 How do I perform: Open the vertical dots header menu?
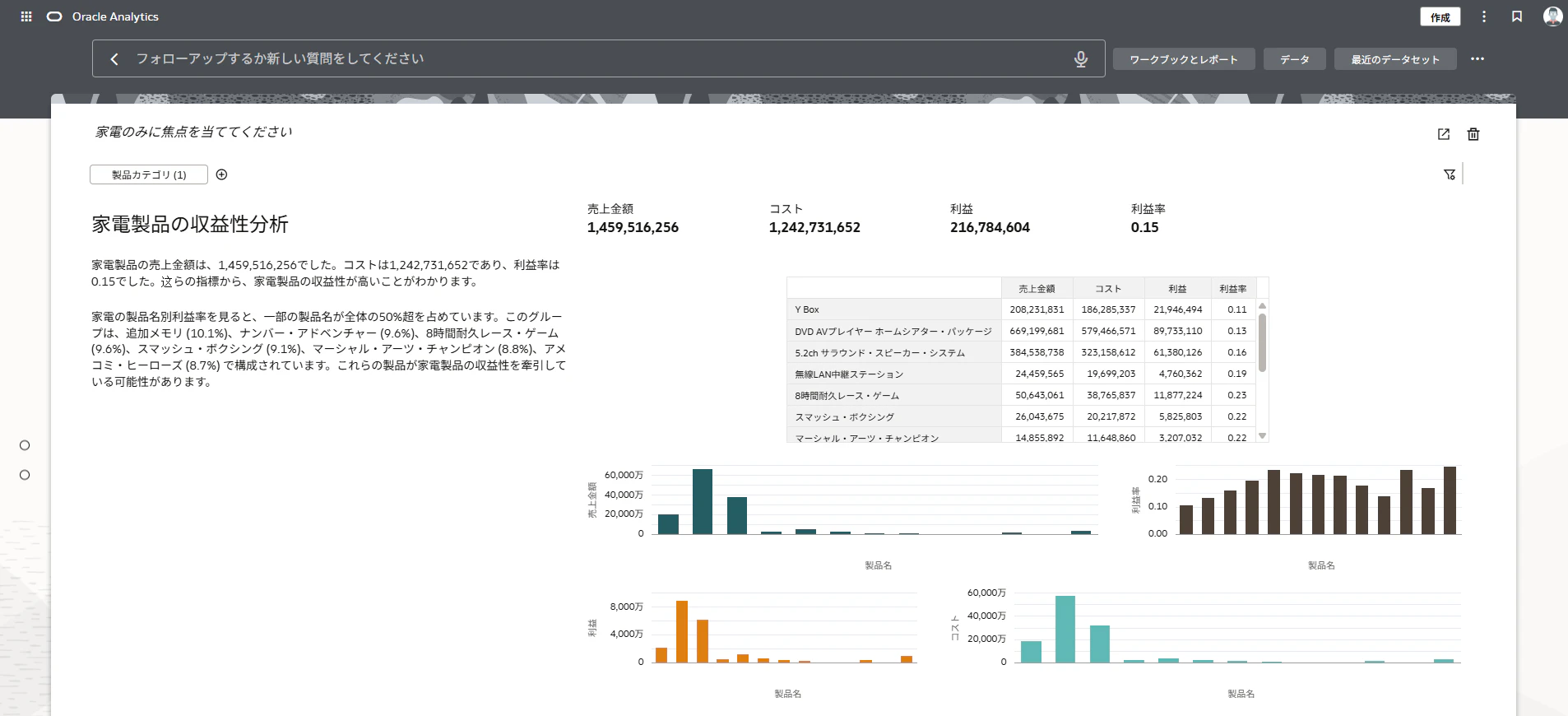(1484, 16)
